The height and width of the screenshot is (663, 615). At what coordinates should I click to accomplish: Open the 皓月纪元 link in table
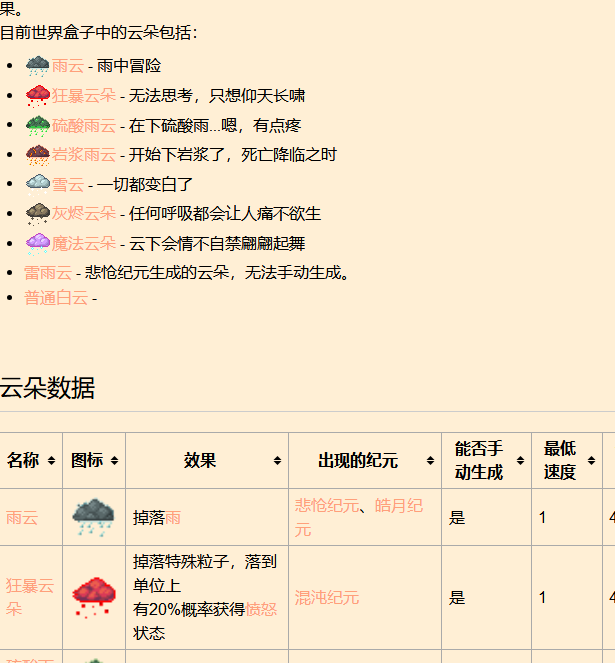click(x=359, y=517)
